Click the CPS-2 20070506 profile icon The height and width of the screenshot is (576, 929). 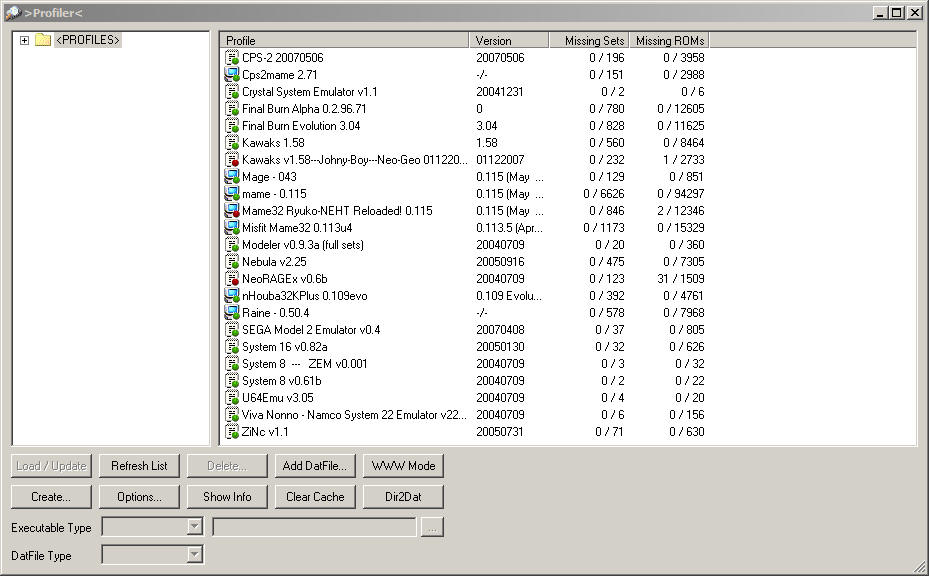[232, 58]
